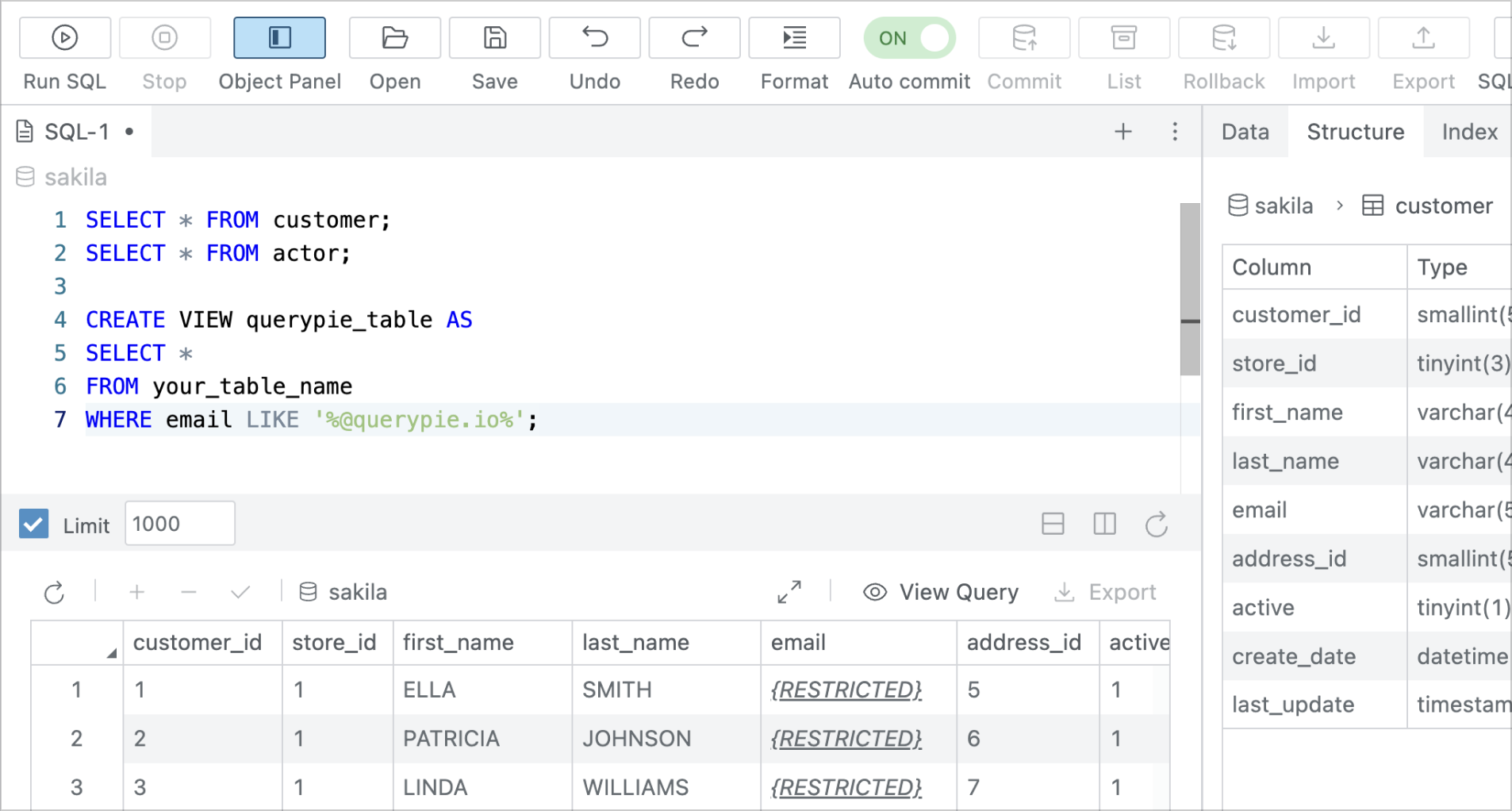
Task: Redo the last undone edit
Action: click(x=695, y=37)
